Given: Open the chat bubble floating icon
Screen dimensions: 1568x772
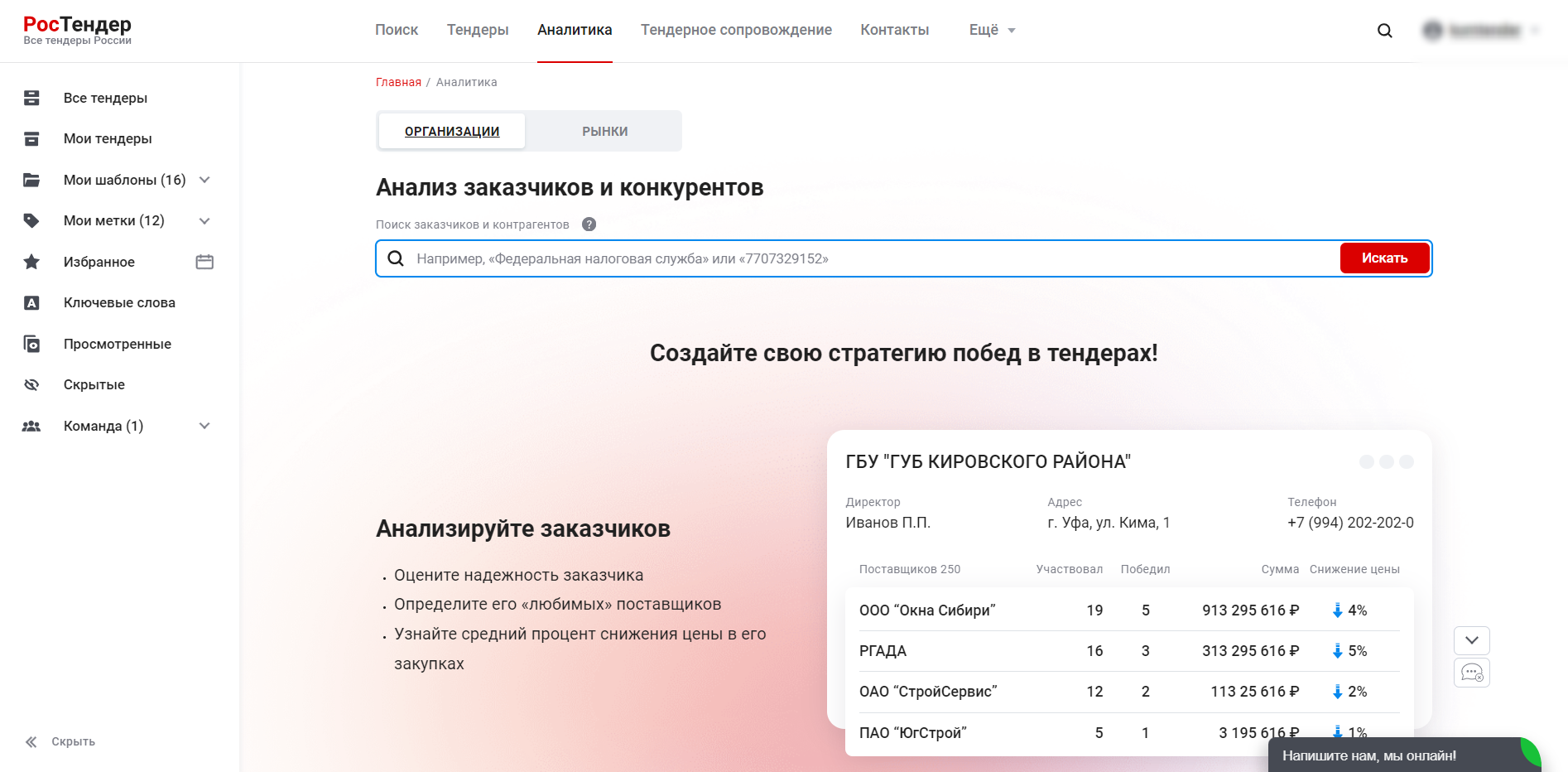Looking at the screenshot, I should (x=1471, y=673).
